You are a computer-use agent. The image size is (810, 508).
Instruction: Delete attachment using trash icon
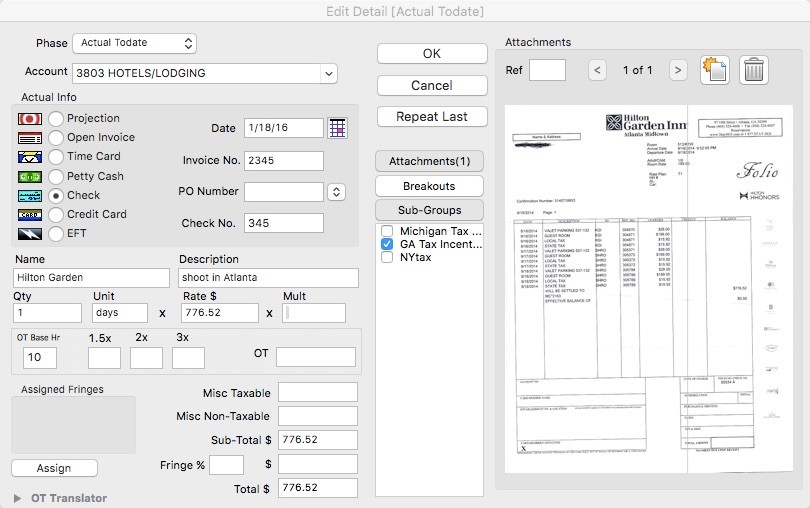pos(753,70)
